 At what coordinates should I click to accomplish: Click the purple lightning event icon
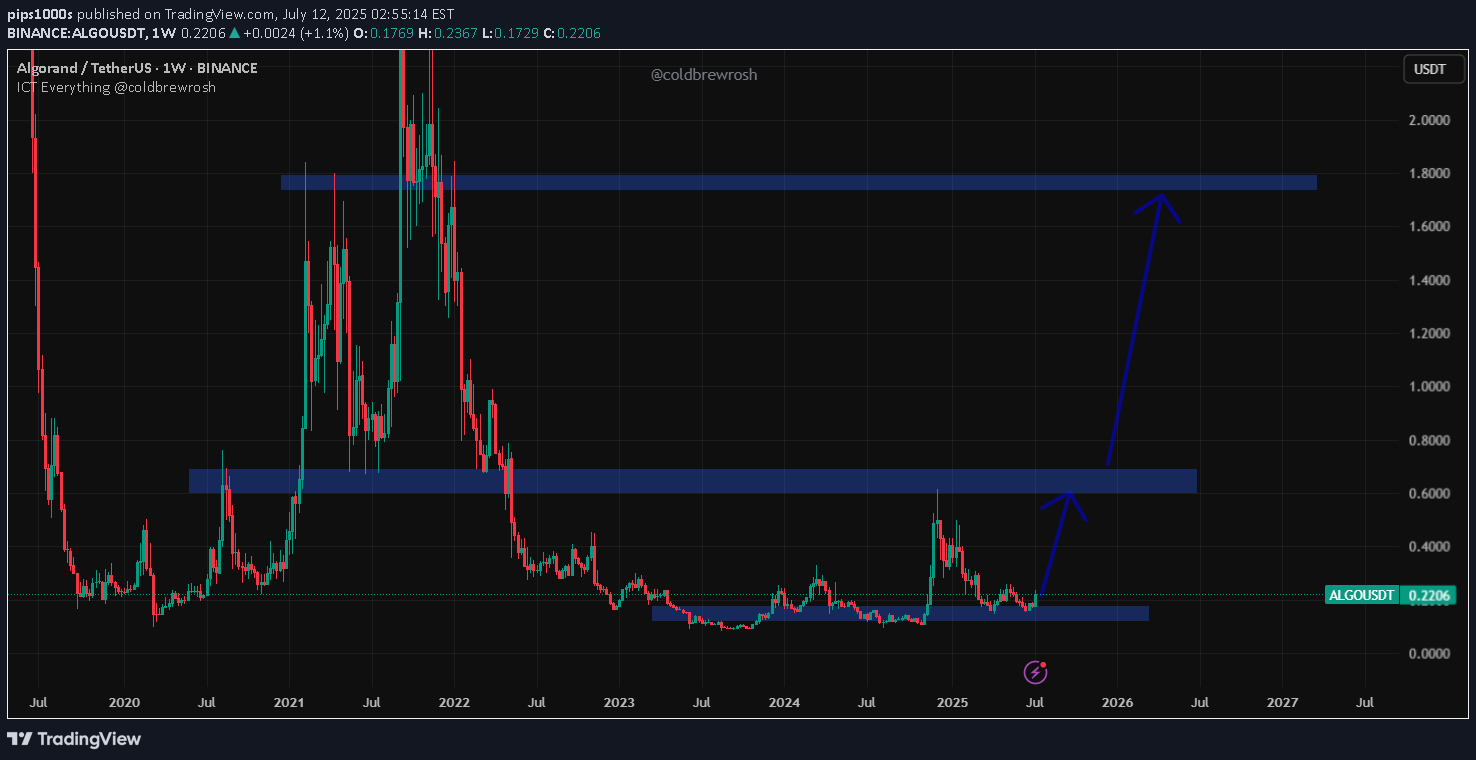pyautogui.click(x=1035, y=672)
